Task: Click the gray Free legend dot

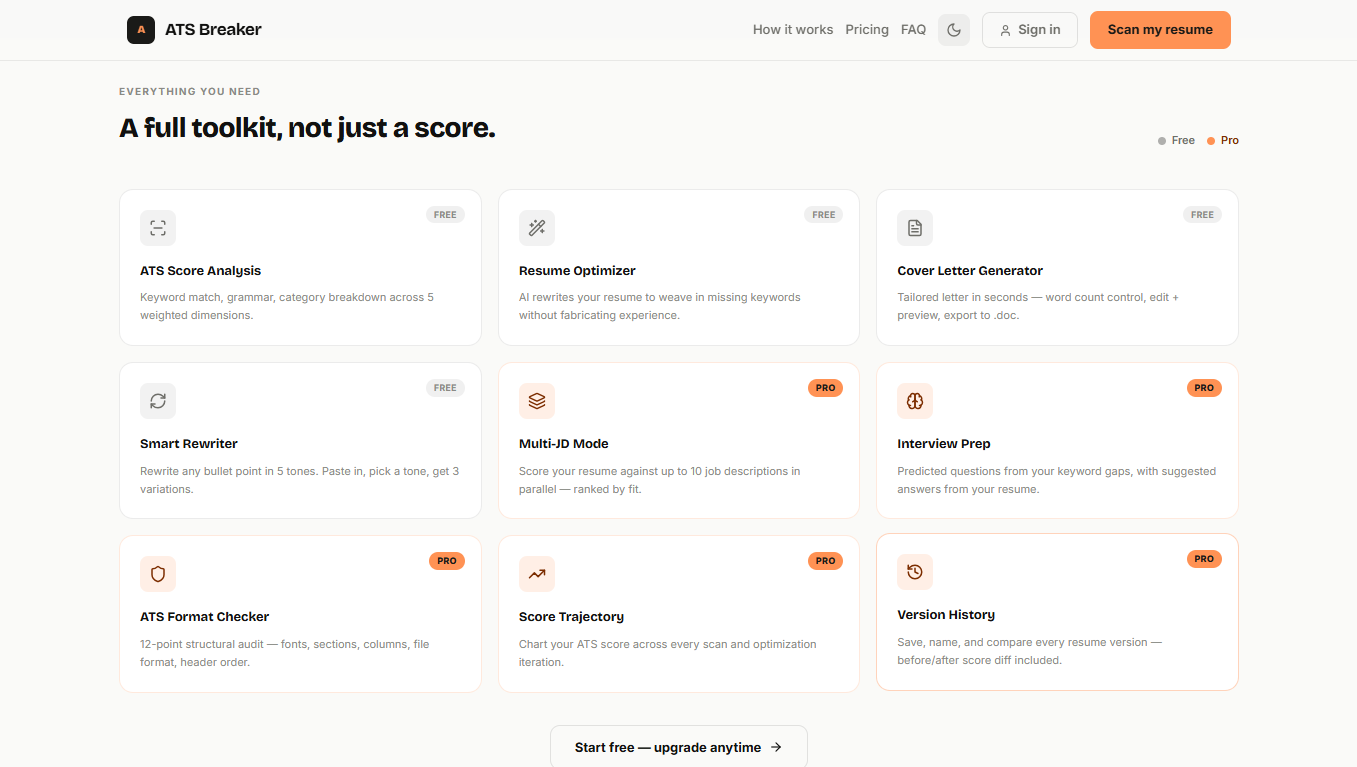Action: point(1162,141)
